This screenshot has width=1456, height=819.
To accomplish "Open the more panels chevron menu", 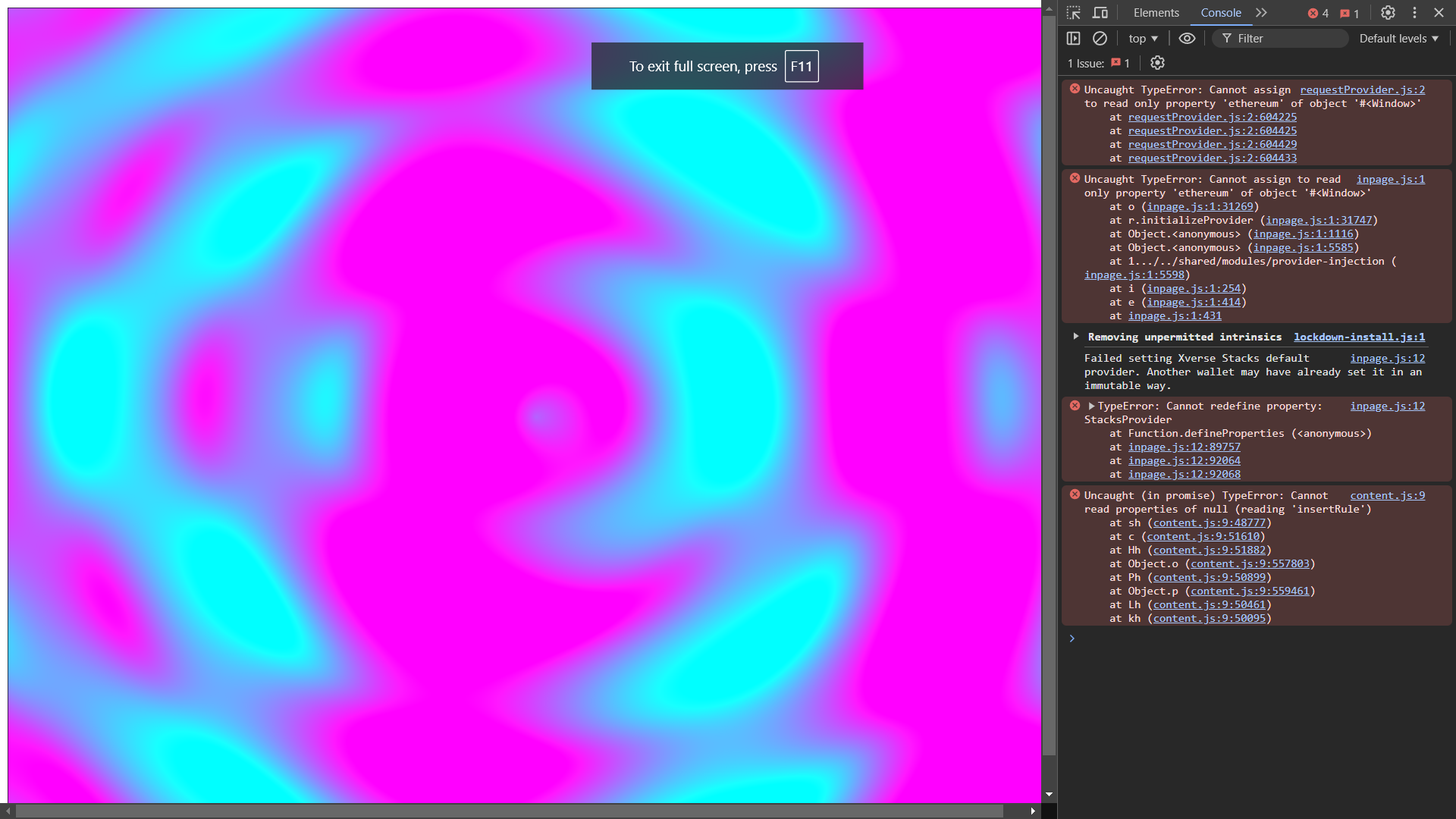I will coord(1261,13).
